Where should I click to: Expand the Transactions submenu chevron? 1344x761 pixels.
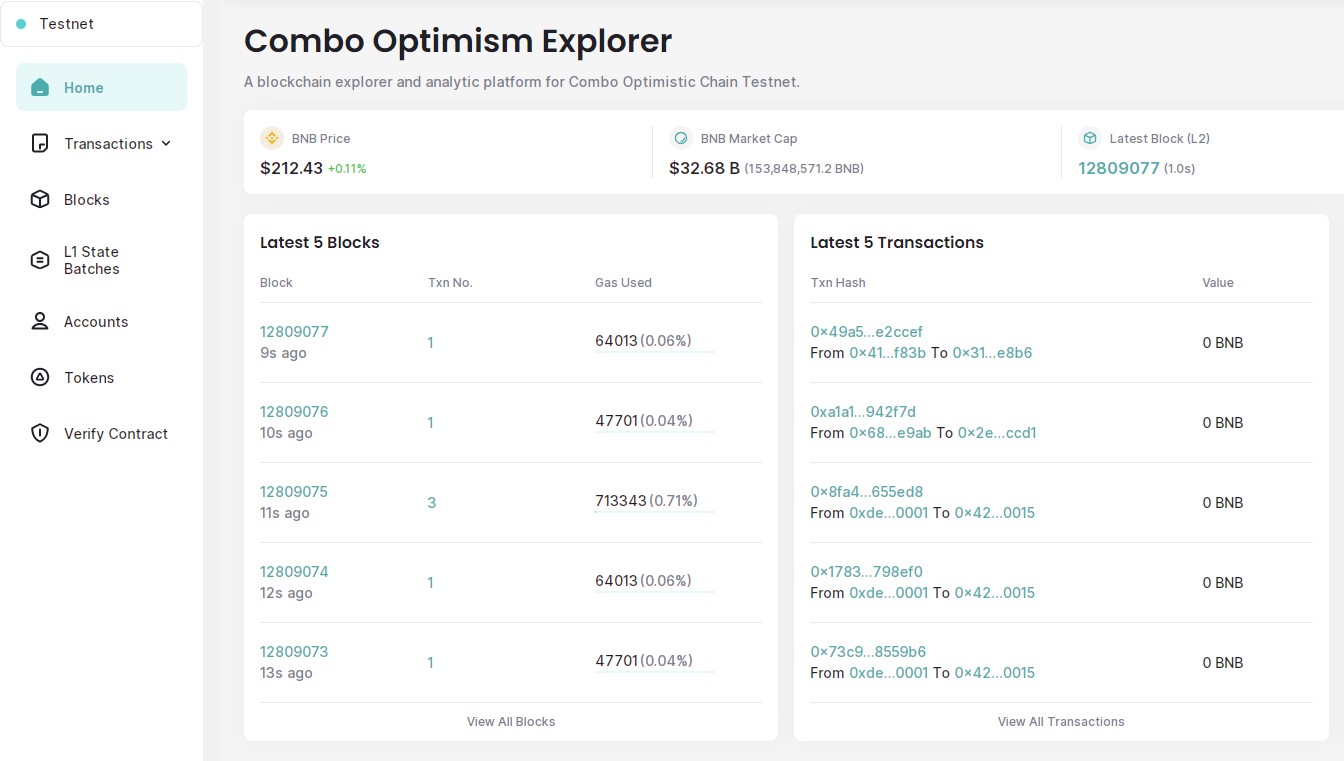coord(166,143)
